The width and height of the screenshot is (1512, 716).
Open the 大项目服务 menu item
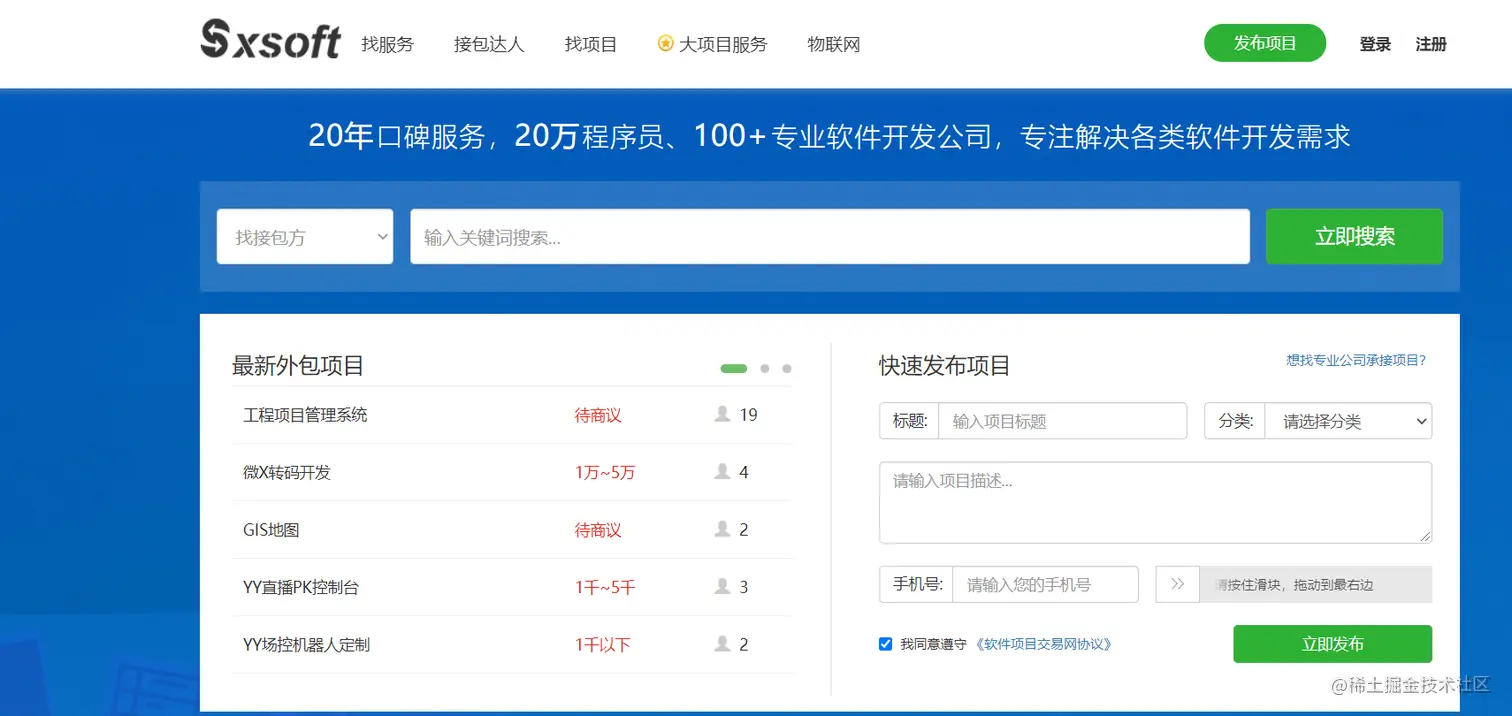(x=723, y=44)
